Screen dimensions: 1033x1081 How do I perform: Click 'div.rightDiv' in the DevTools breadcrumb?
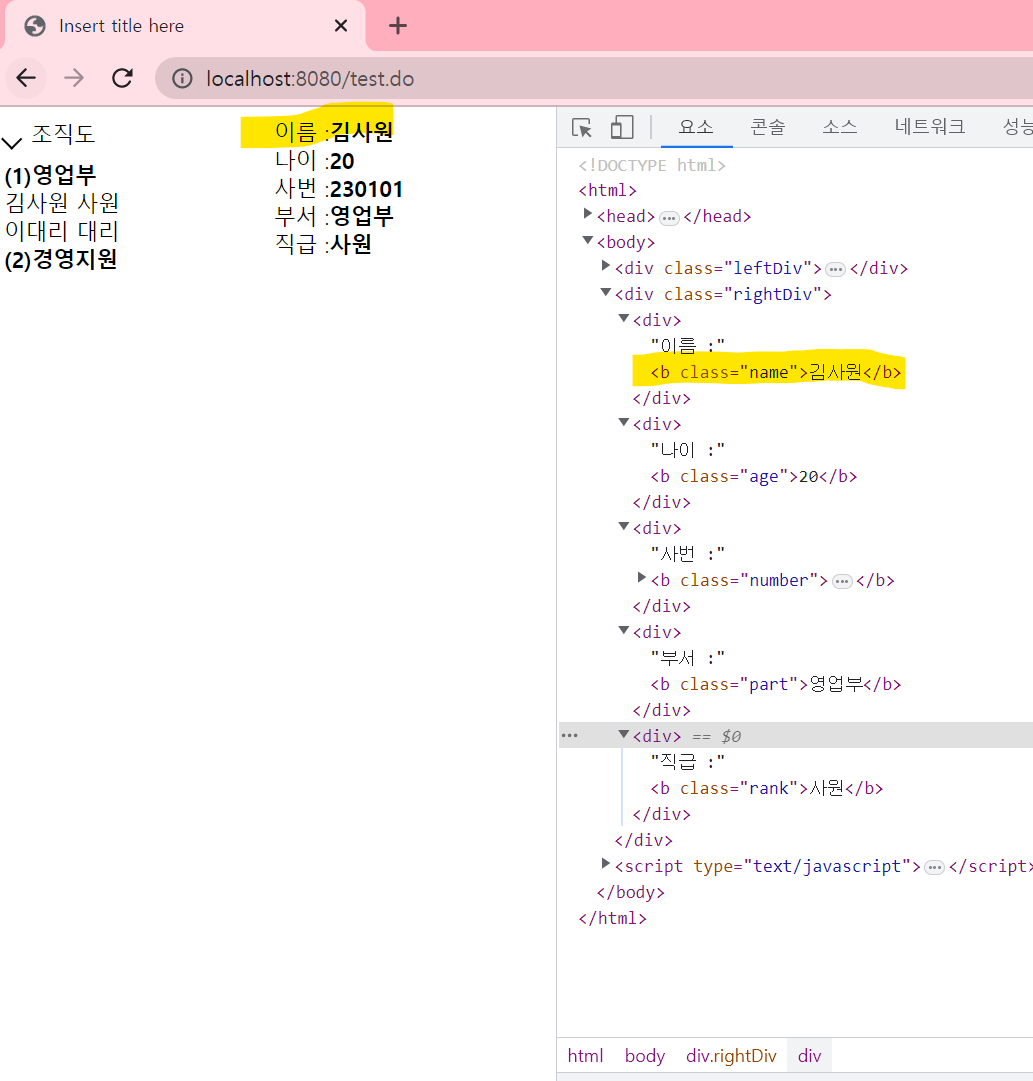point(731,1055)
